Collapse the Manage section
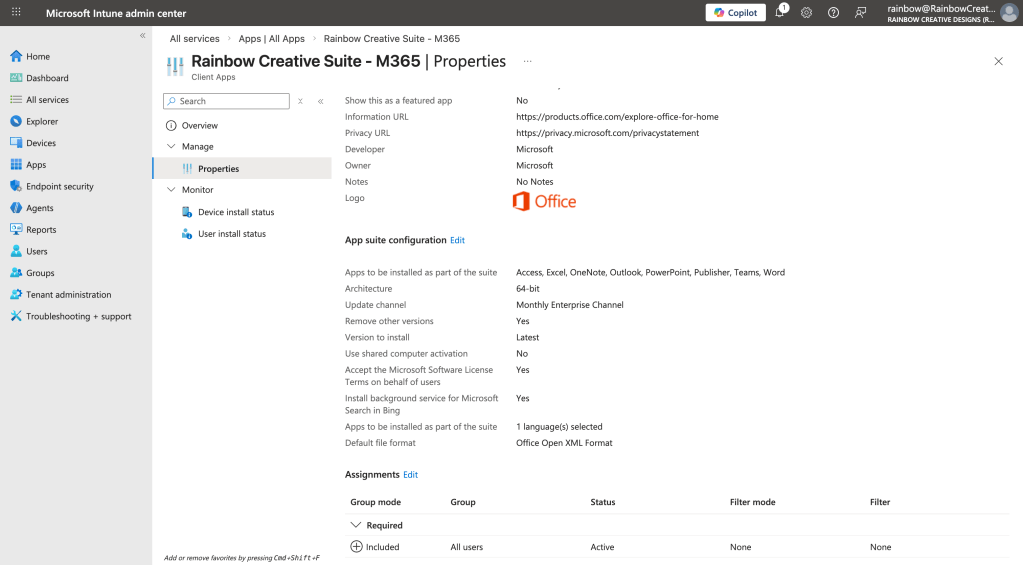 pyautogui.click(x=171, y=147)
